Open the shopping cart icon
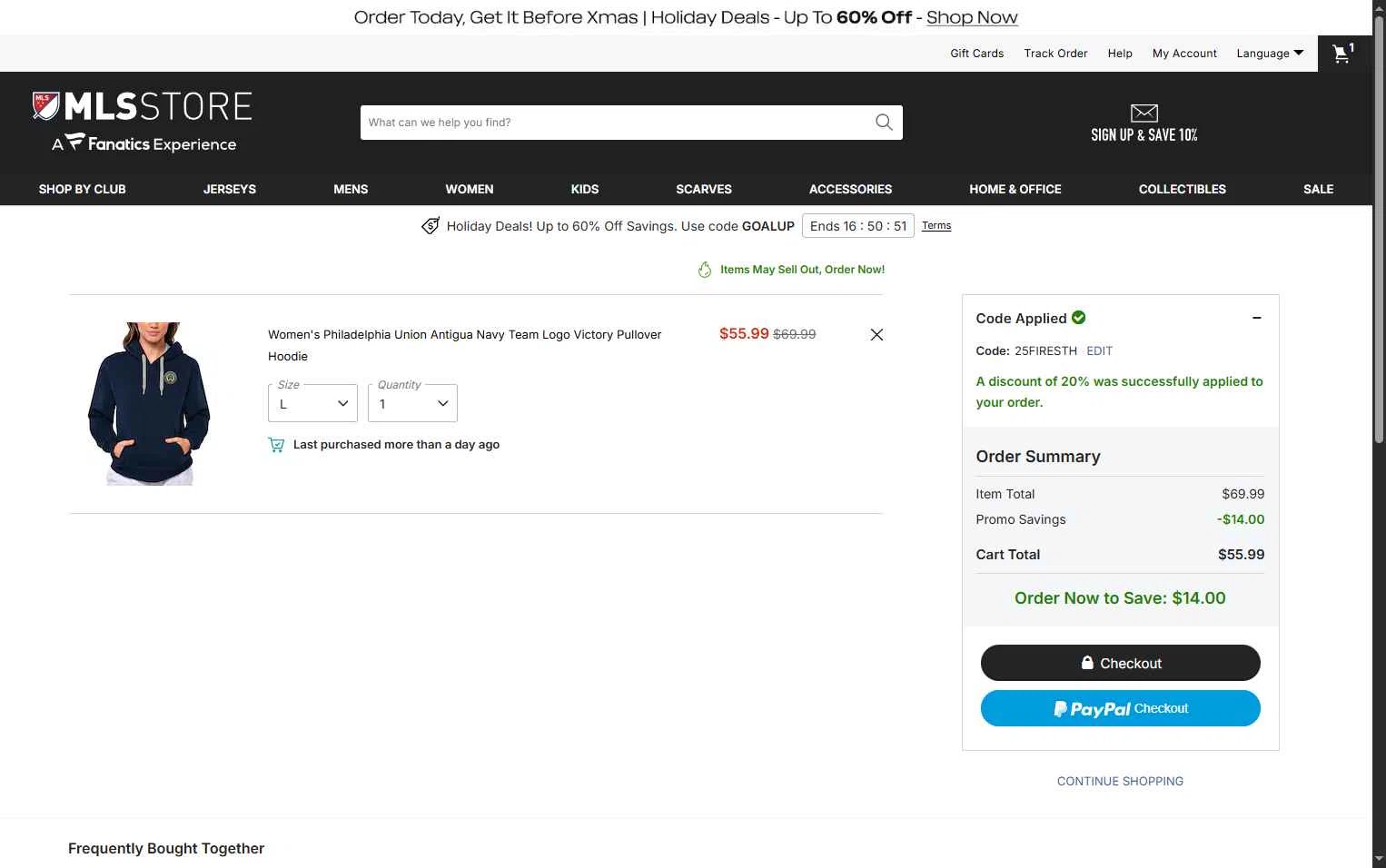Image resolution: width=1386 pixels, height=868 pixels. tap(1342, 54)
